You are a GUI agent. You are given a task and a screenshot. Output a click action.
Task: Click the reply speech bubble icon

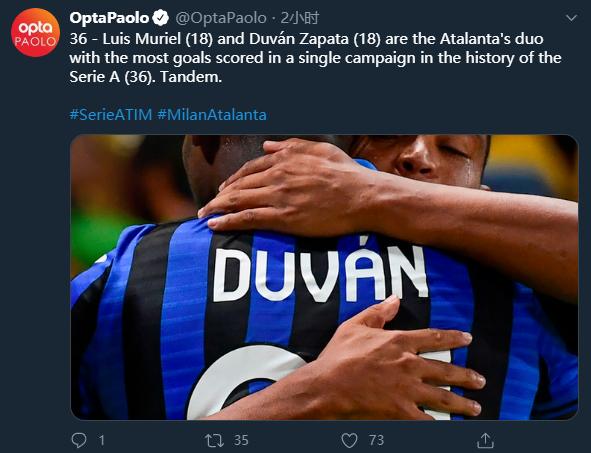79,440
